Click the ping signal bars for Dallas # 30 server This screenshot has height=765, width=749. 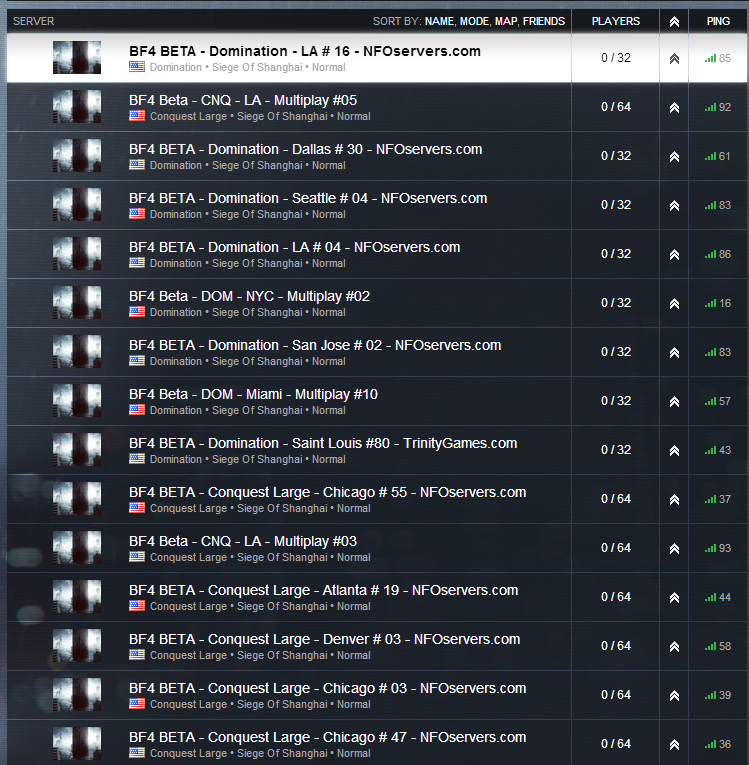tap(710, 157)
